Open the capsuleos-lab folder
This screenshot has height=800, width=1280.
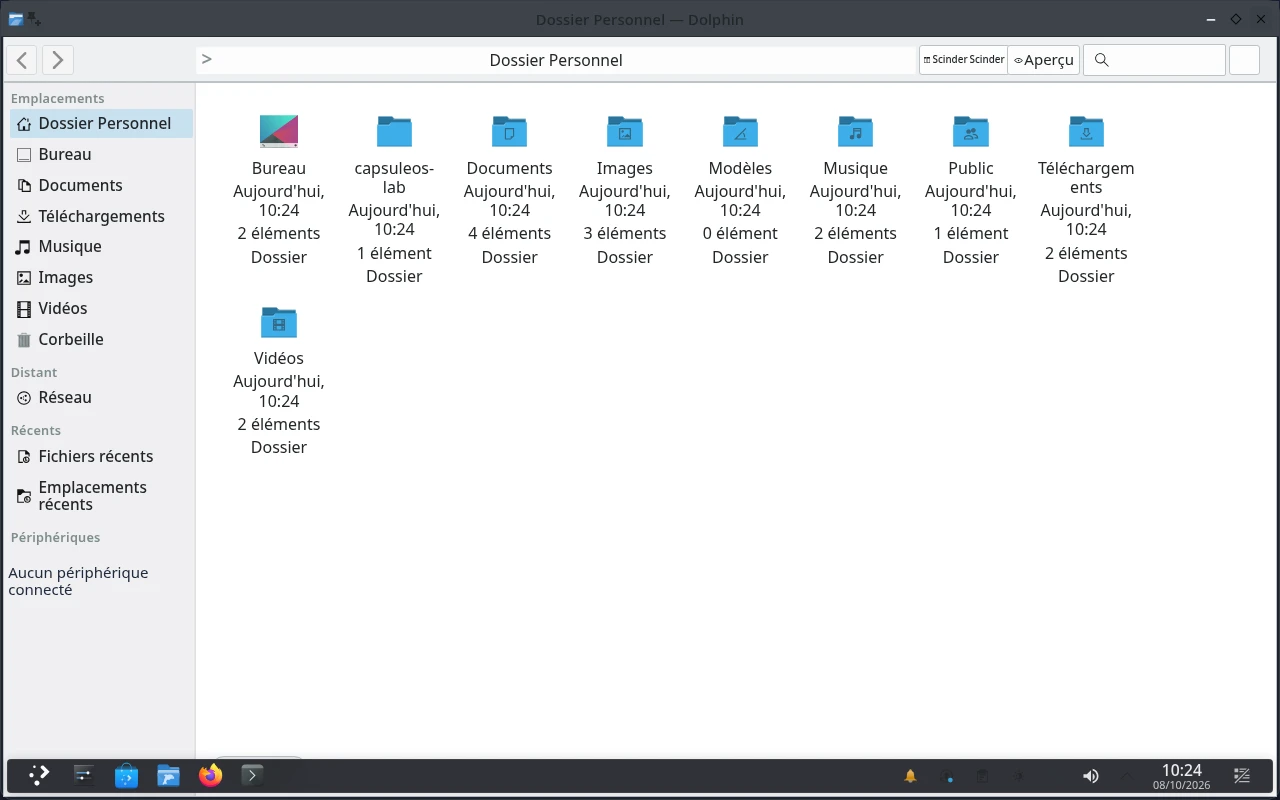click(394, 131)
